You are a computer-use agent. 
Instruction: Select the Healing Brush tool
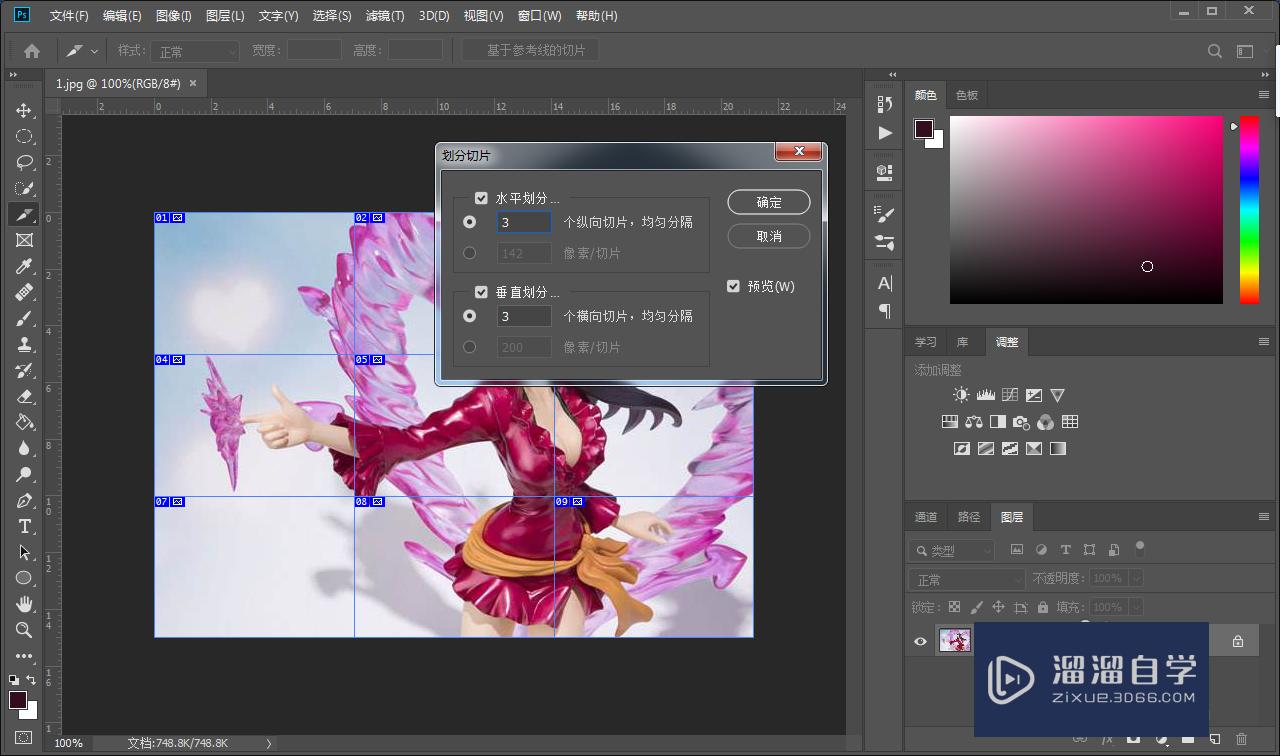24,292
